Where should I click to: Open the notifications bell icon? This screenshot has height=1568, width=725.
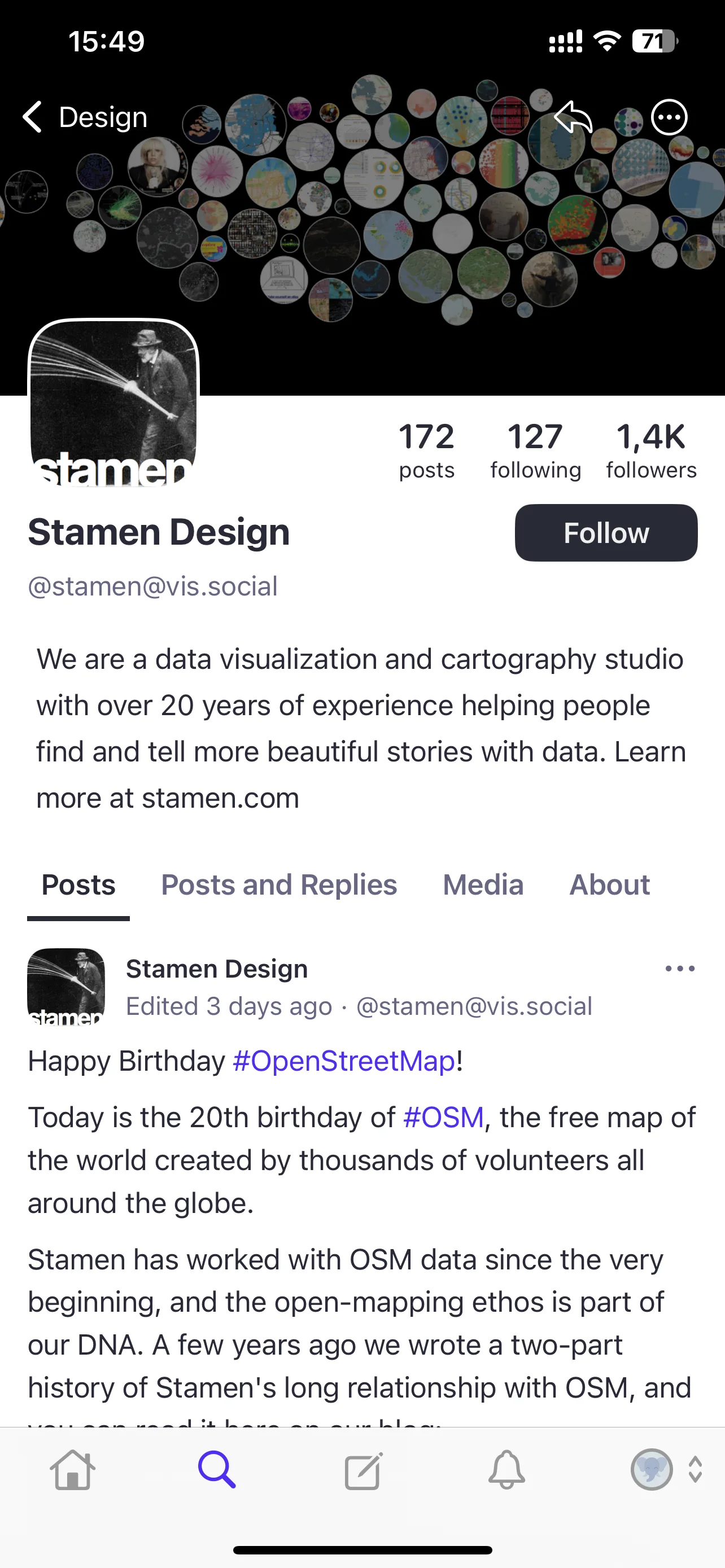coord(506,1470)
